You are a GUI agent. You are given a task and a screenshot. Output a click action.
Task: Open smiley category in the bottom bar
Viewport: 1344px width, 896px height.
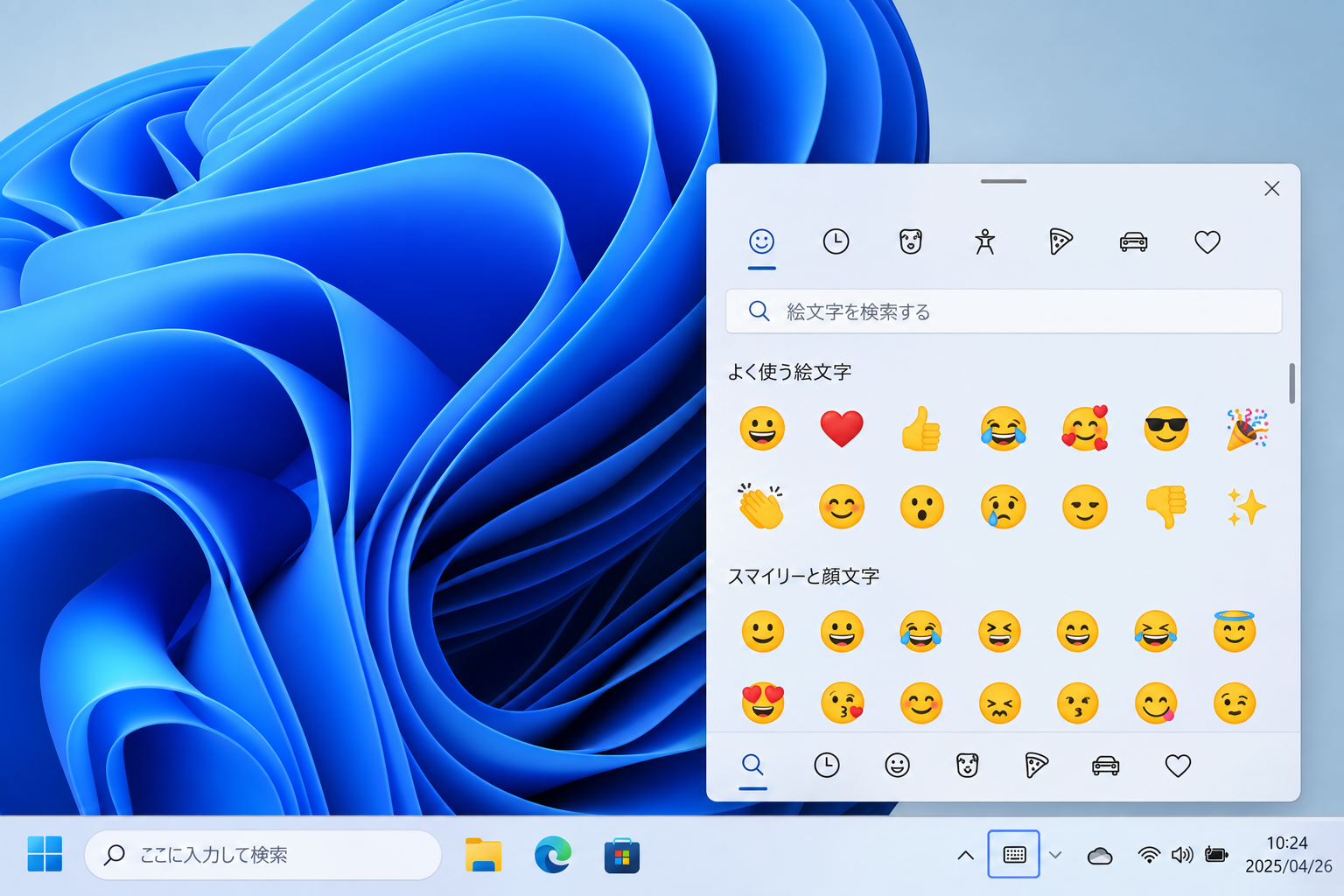[x=897, y=766]
